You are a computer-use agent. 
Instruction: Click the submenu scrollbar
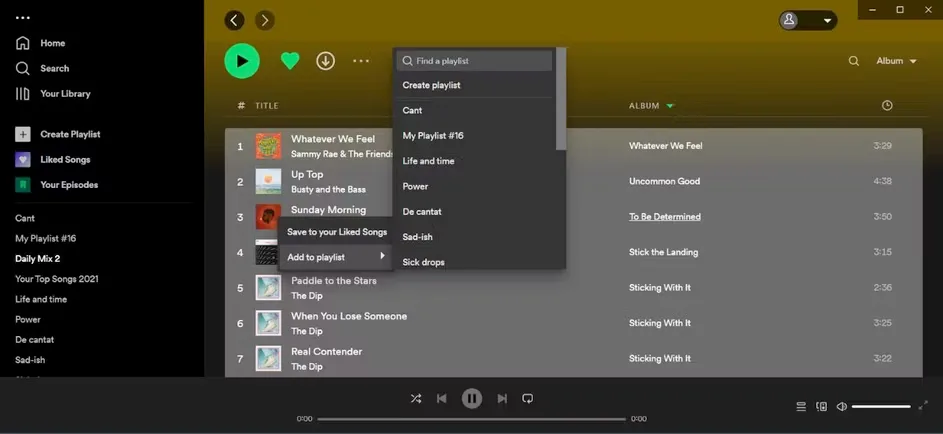pos(561,99)
